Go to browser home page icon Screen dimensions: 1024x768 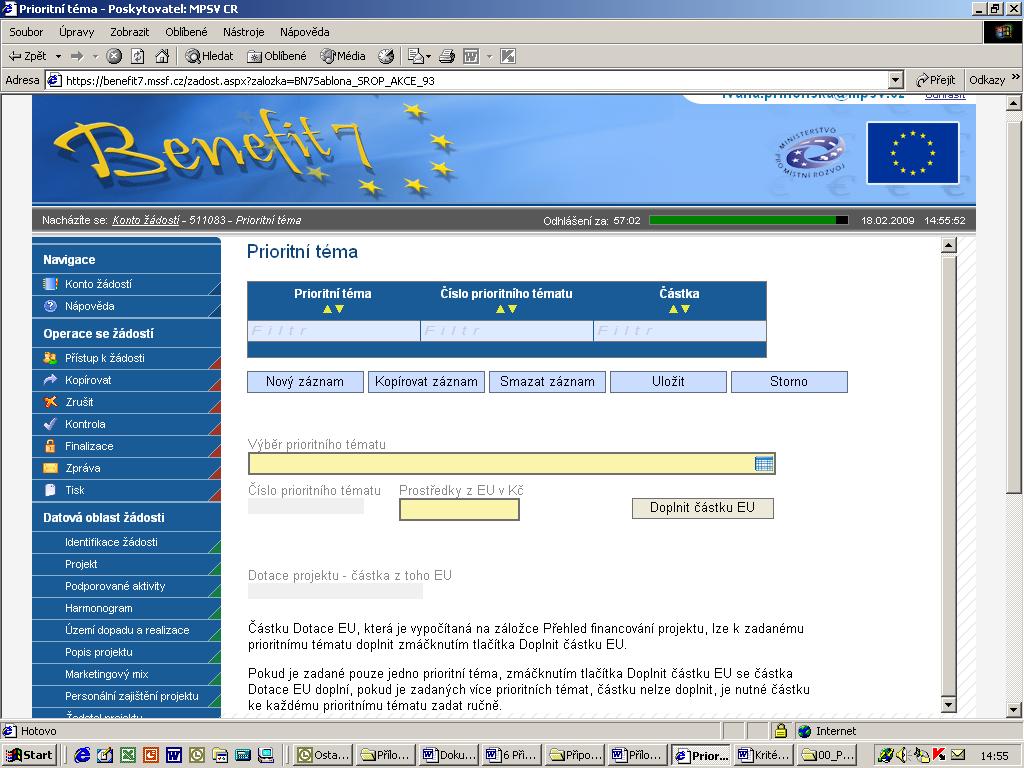coord(162,57)
